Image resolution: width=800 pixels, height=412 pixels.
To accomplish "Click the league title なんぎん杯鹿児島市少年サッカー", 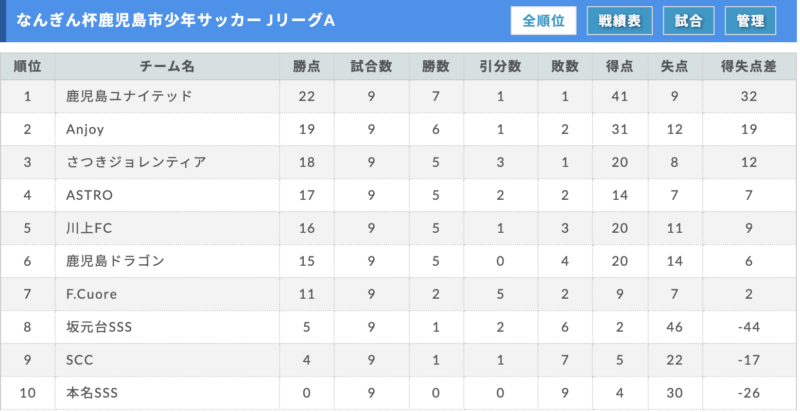I will [x=138, y=21].
